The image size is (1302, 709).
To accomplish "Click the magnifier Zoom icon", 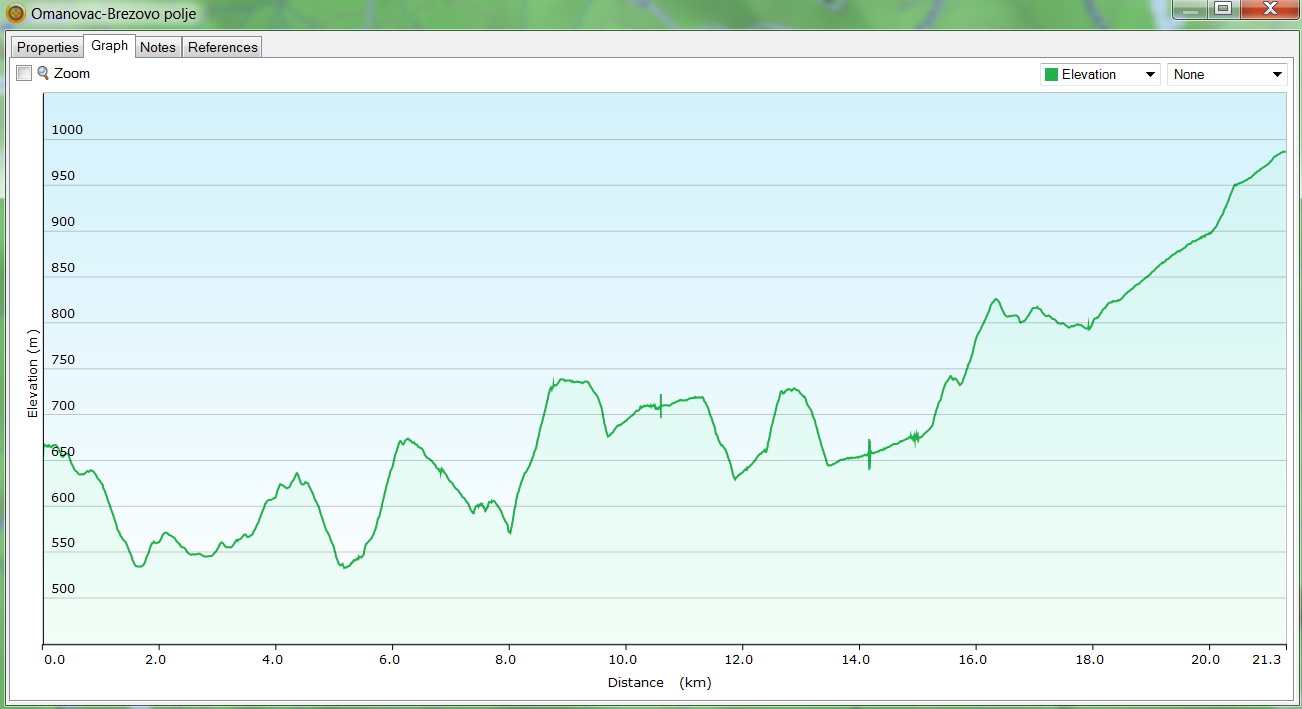I will 43,73.
